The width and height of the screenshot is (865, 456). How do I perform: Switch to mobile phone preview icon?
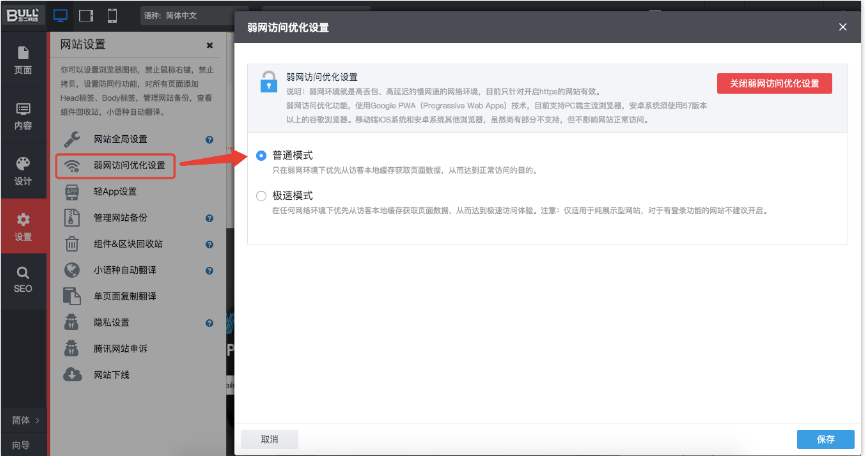click(x=112, y=16)
